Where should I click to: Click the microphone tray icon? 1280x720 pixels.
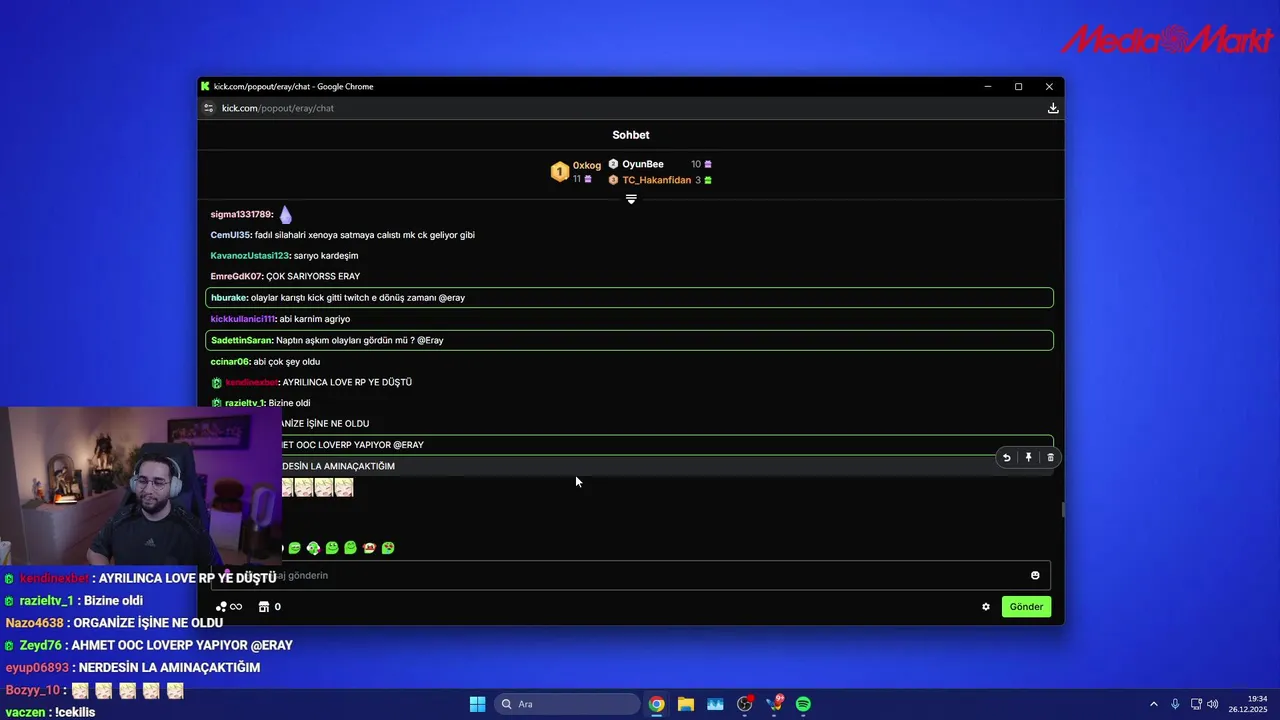click(1175, 704)
